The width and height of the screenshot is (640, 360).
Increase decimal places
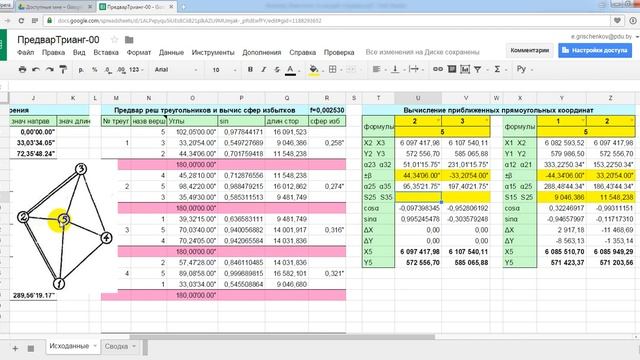121,70
